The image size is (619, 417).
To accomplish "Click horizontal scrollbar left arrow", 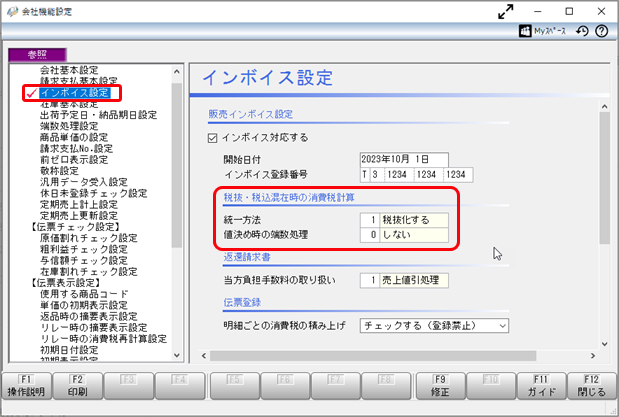I will (204, 356).
